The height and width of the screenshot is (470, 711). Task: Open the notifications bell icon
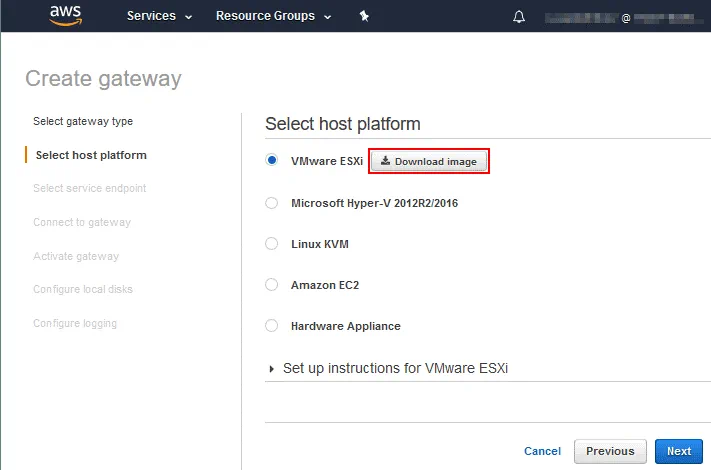(519, 17)
